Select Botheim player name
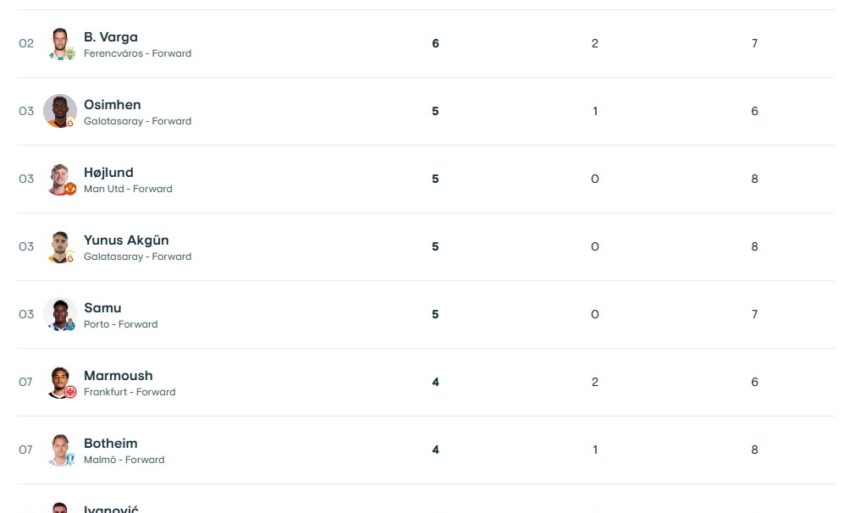Viewport: 855px width, 513px height. click(110, 443)
